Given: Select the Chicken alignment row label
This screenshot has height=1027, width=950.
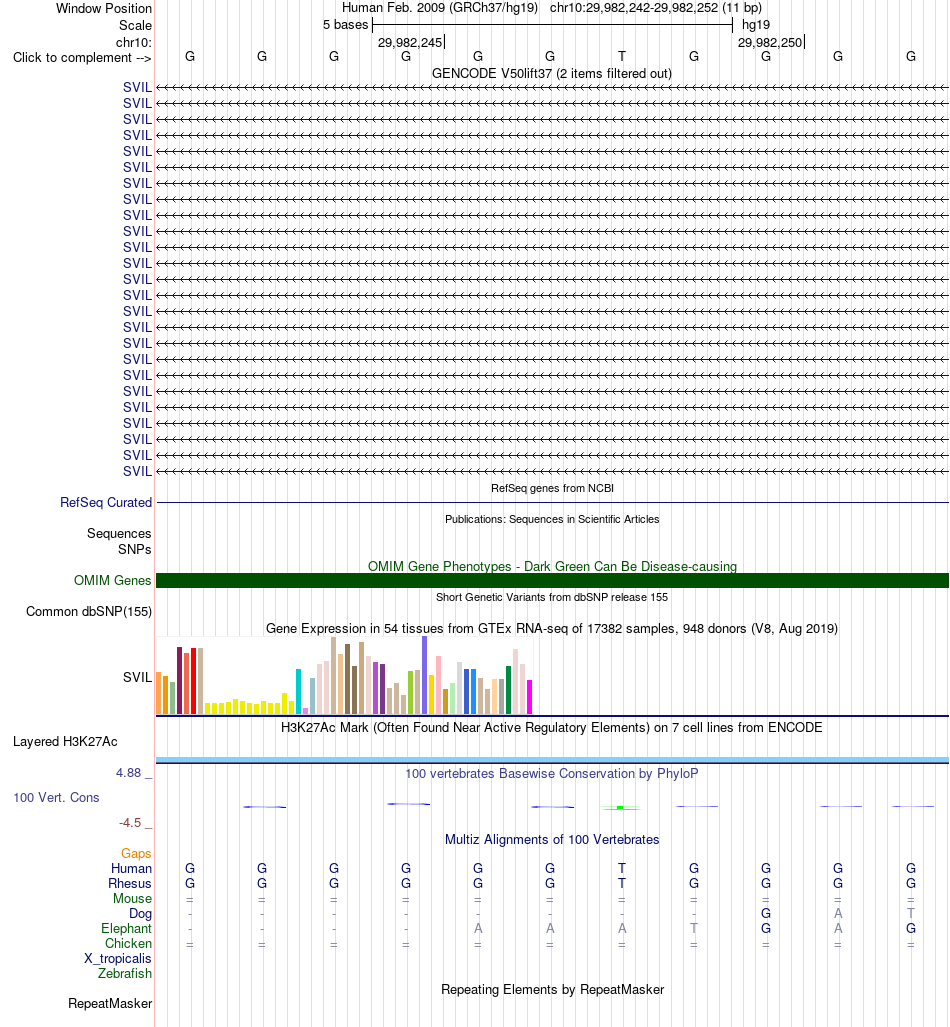Looking at the screenshot, I should click(x=128, y=944).
